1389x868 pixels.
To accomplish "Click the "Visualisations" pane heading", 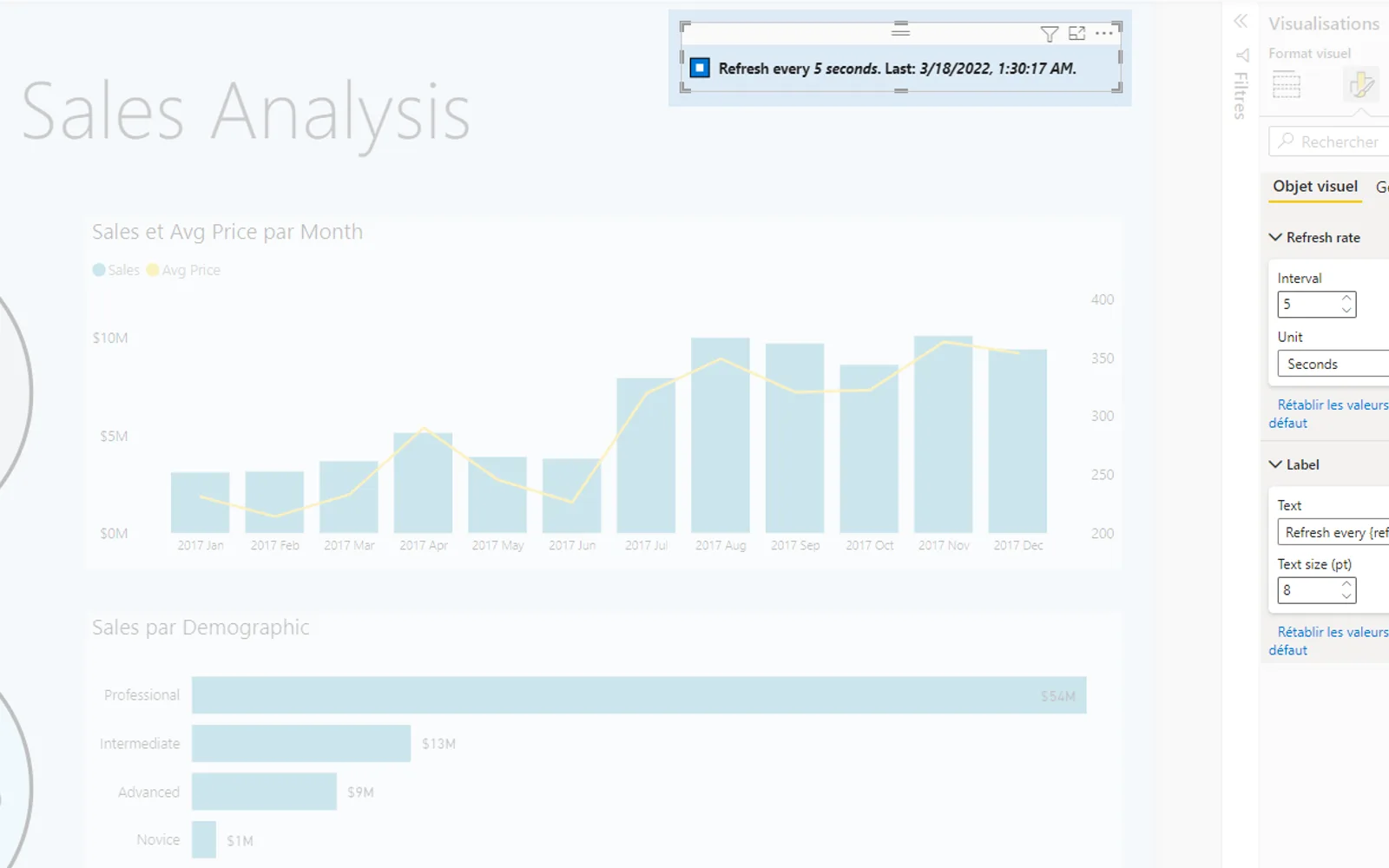I will [x=1324, y=23].
